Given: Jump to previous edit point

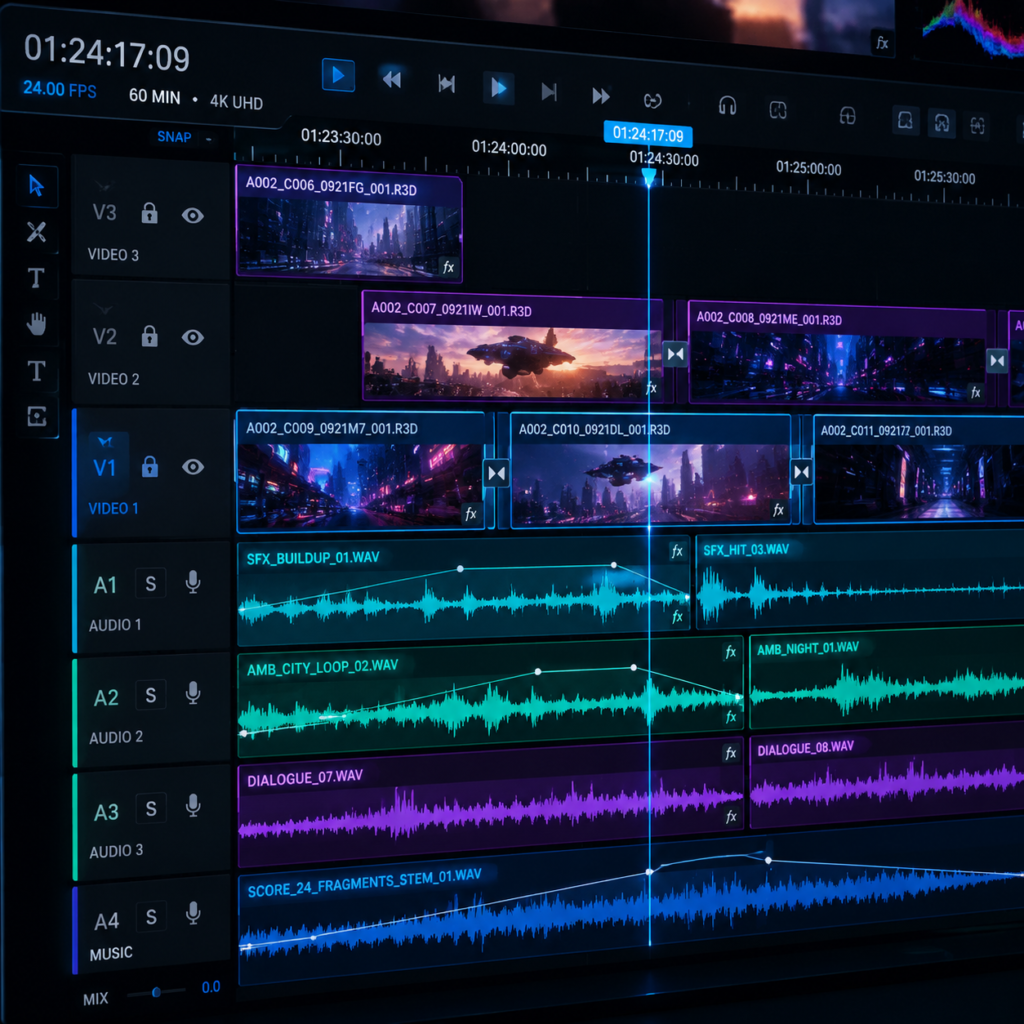Looking at the screenshot, I should pyautogui.click(x=447, y=84).
